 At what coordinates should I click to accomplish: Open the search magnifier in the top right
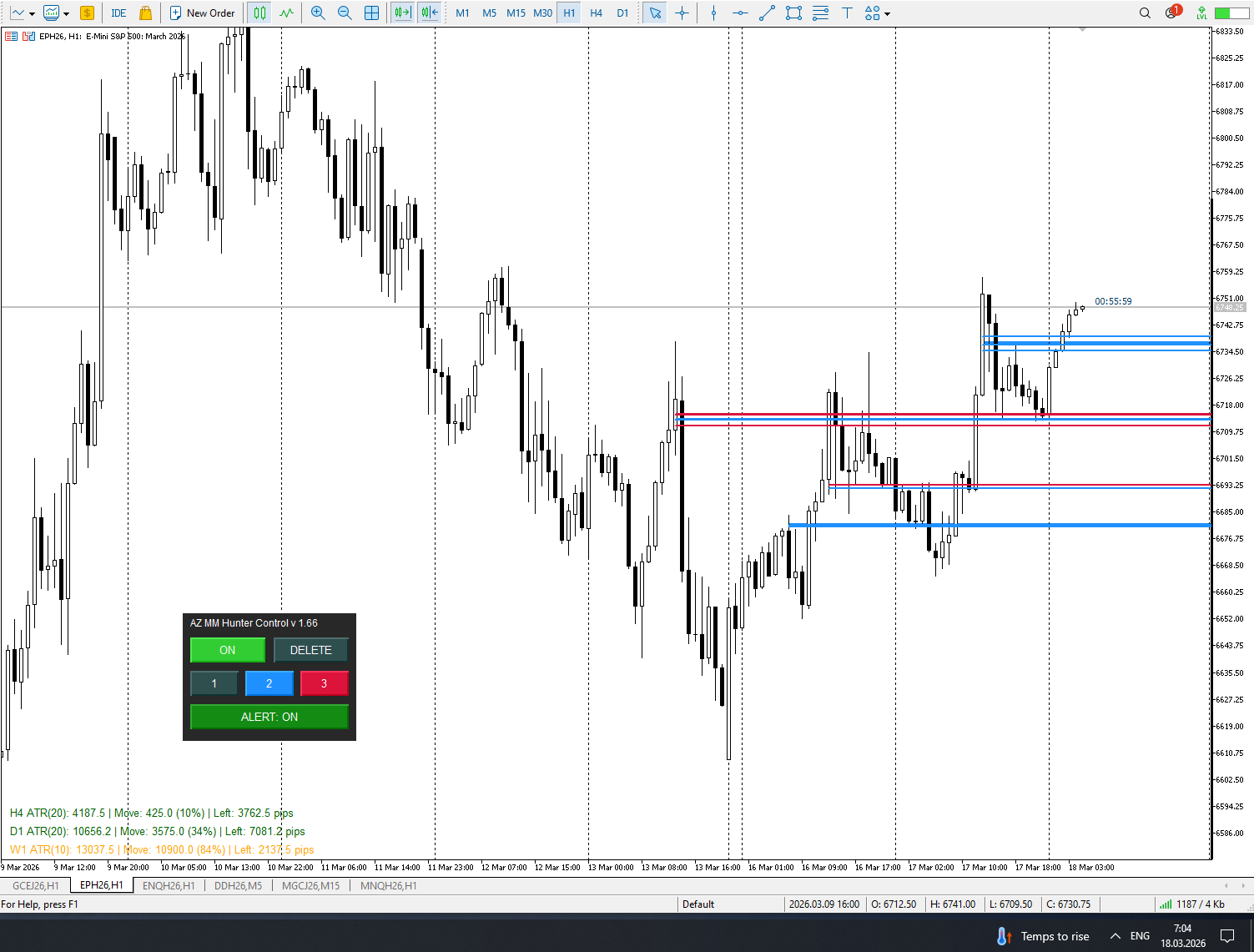click(x=1145, y=13)
